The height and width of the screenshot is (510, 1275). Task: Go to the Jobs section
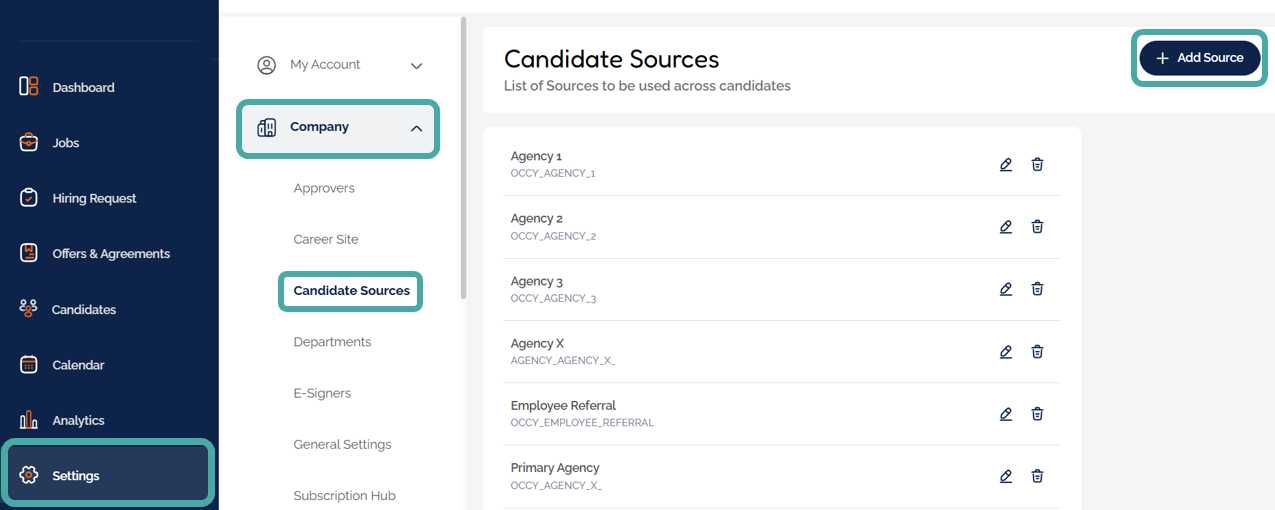(65, 143)
